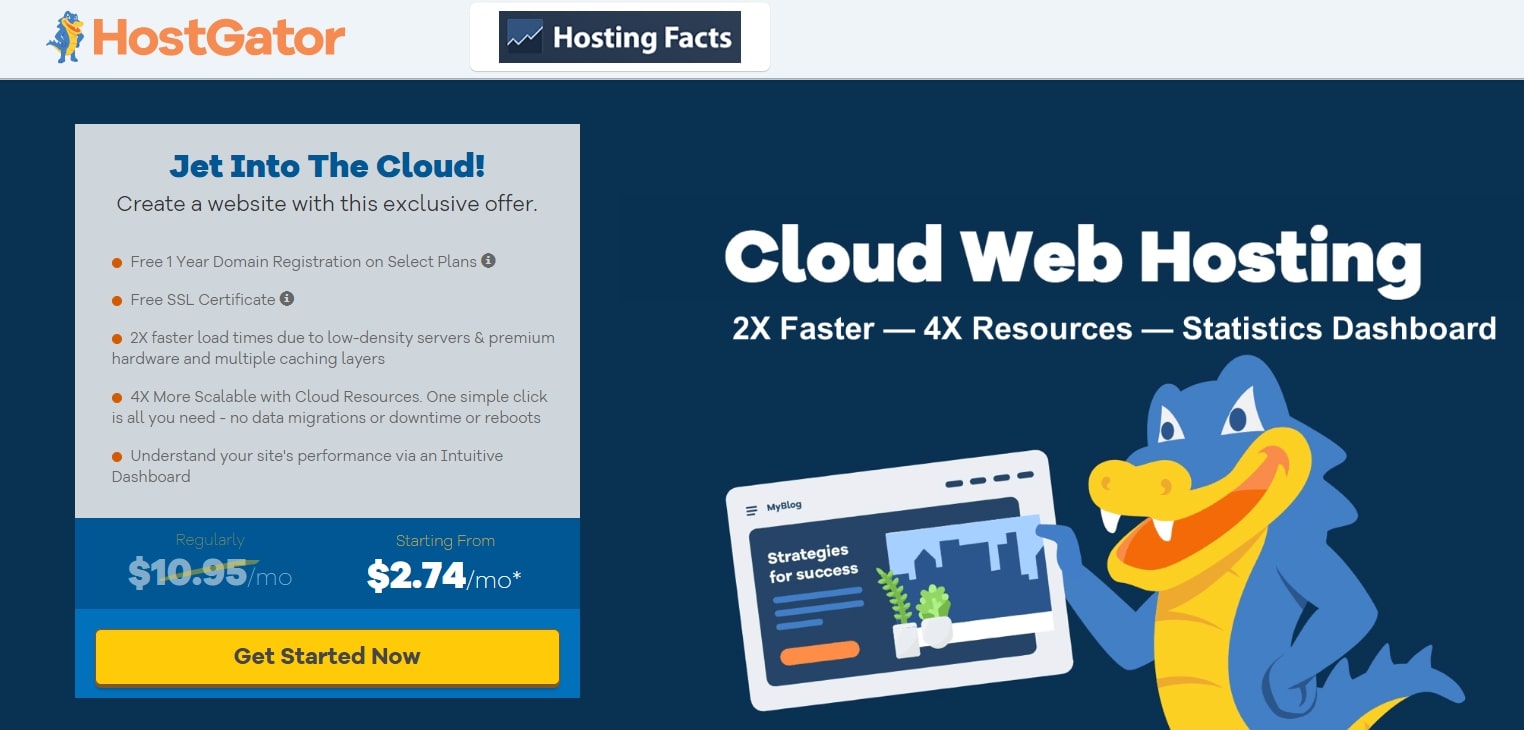Click the '4X More Scalable' bullet text
Screen dimensions: 1524x730
pos(330,407)
